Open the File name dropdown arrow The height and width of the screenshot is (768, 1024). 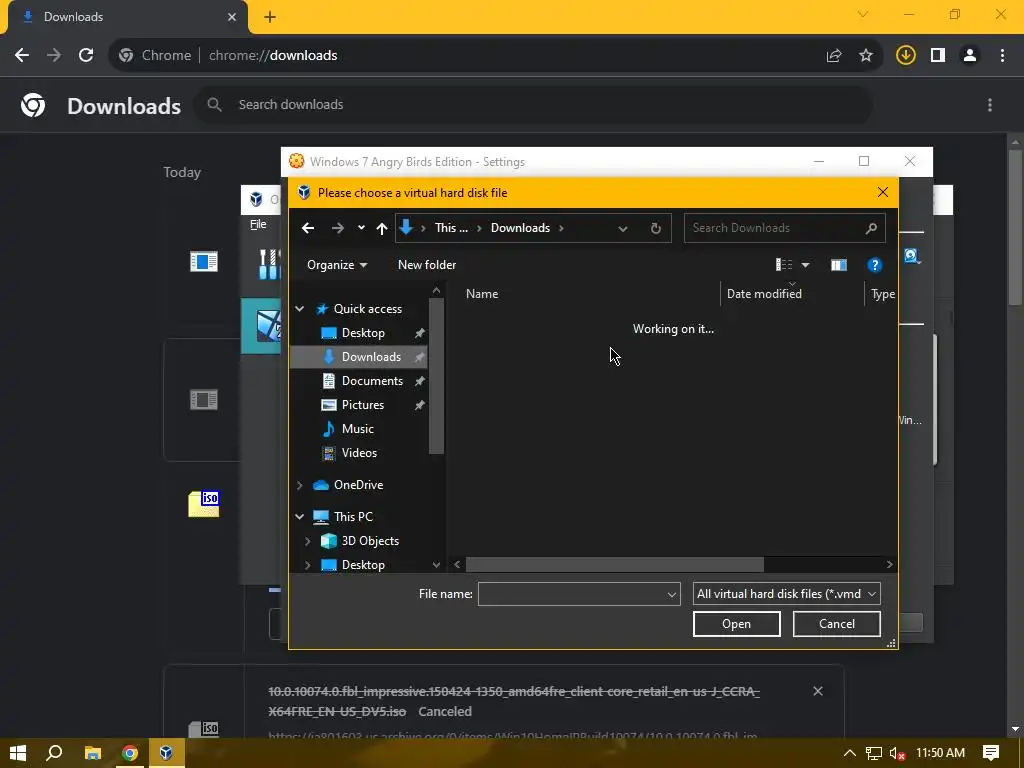click(x=671, y=594)
